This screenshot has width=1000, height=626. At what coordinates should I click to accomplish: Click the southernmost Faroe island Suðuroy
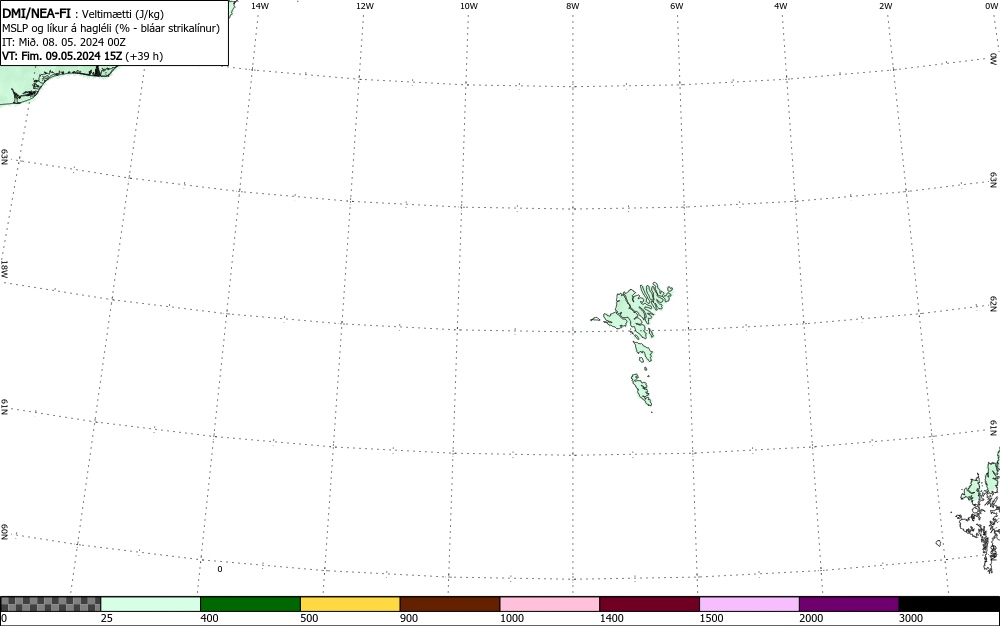point(641,389)
